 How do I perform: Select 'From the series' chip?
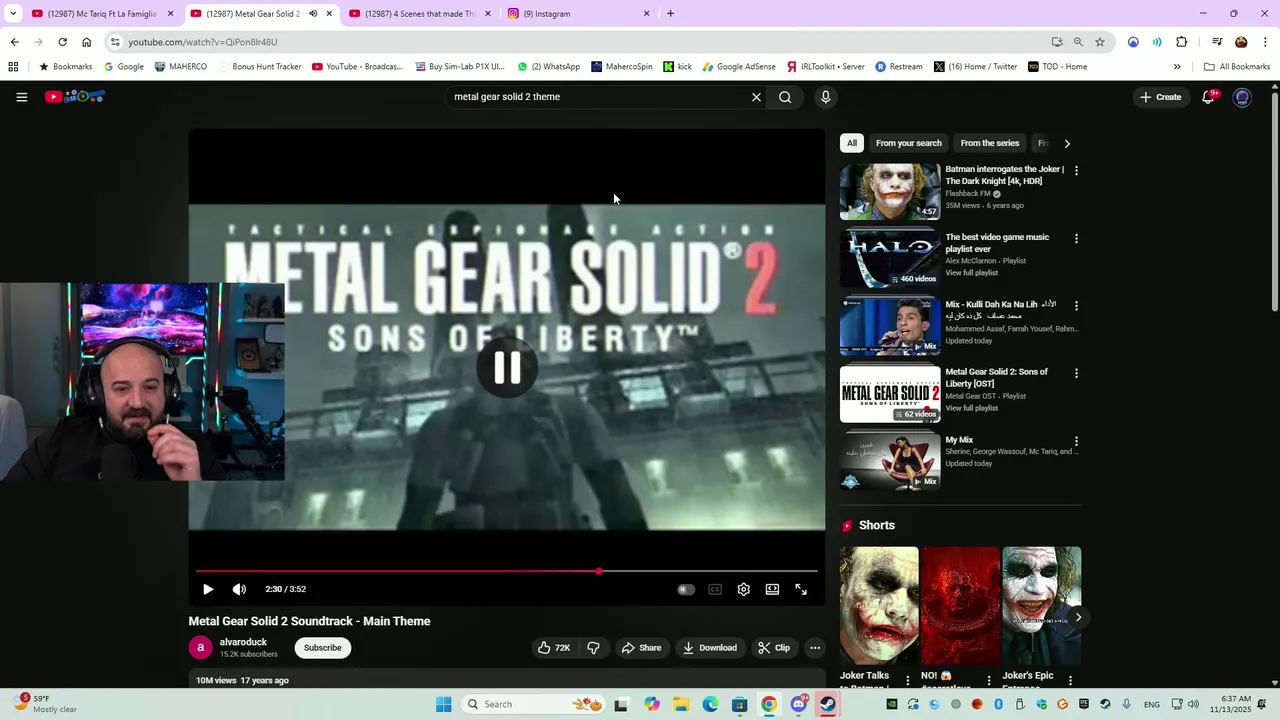pos(989,143)
